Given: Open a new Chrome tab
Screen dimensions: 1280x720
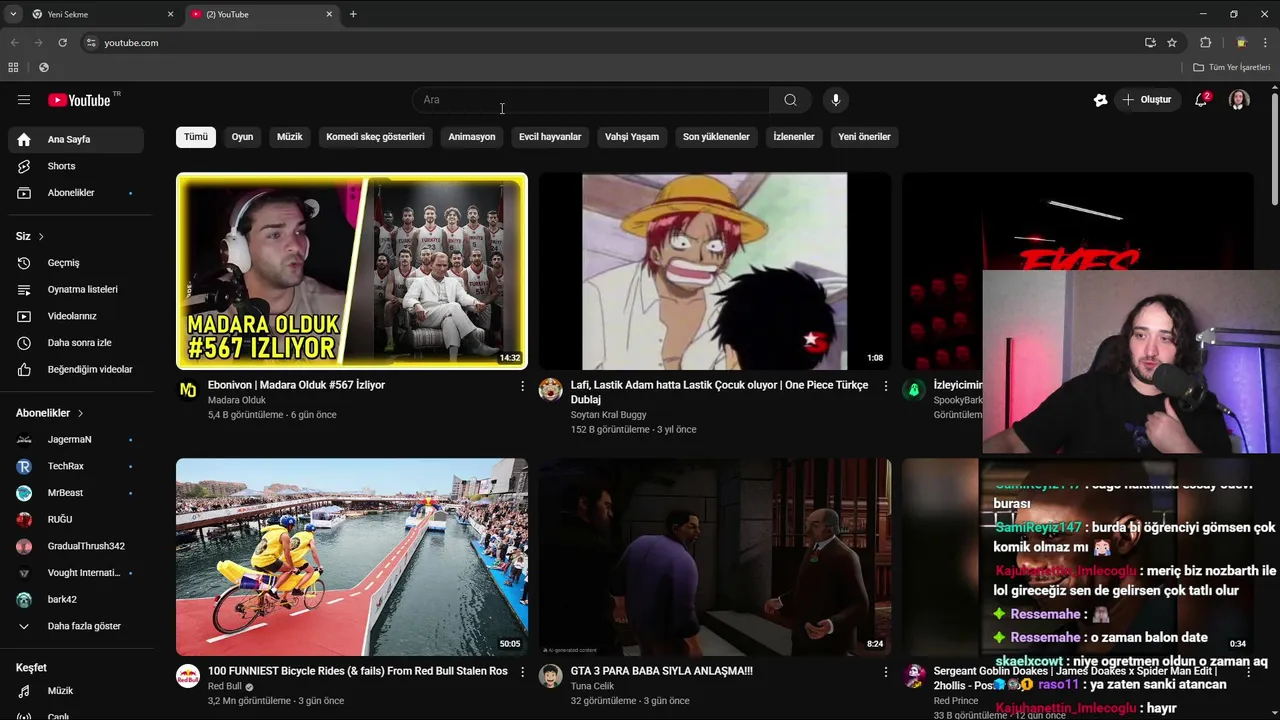Looking at the screenshot, I should 353,14.
